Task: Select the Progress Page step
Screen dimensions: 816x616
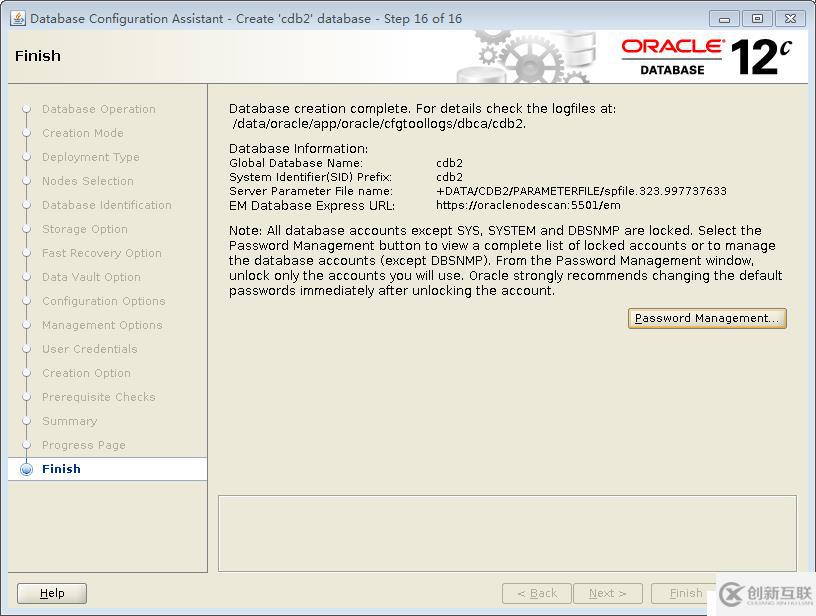Action: 84,445
